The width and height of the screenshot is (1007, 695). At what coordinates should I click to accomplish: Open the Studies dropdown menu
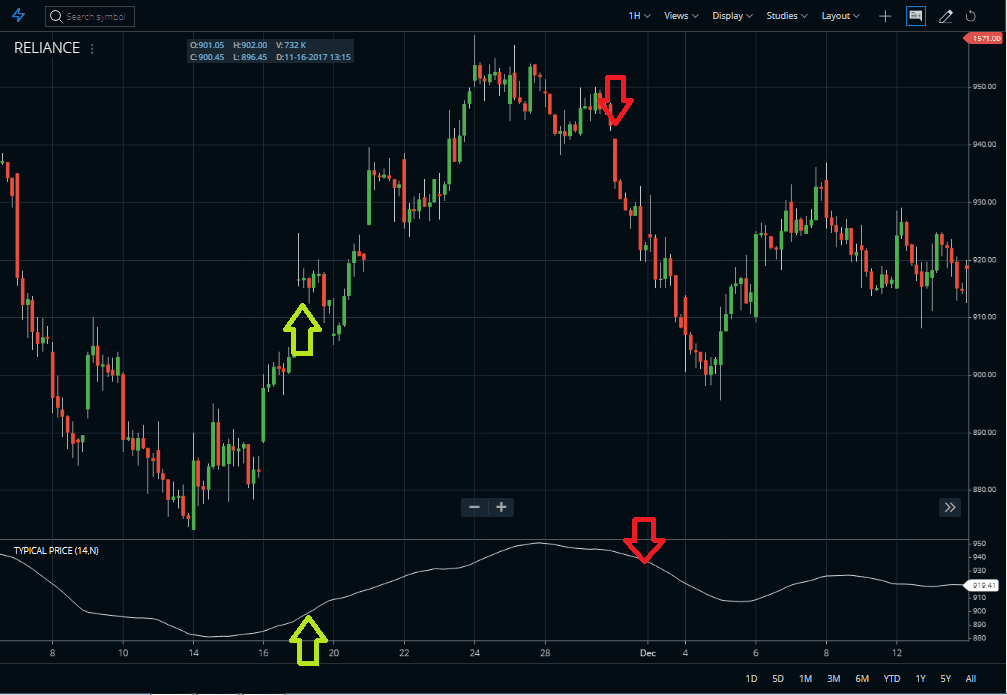(x=787, y=15)
